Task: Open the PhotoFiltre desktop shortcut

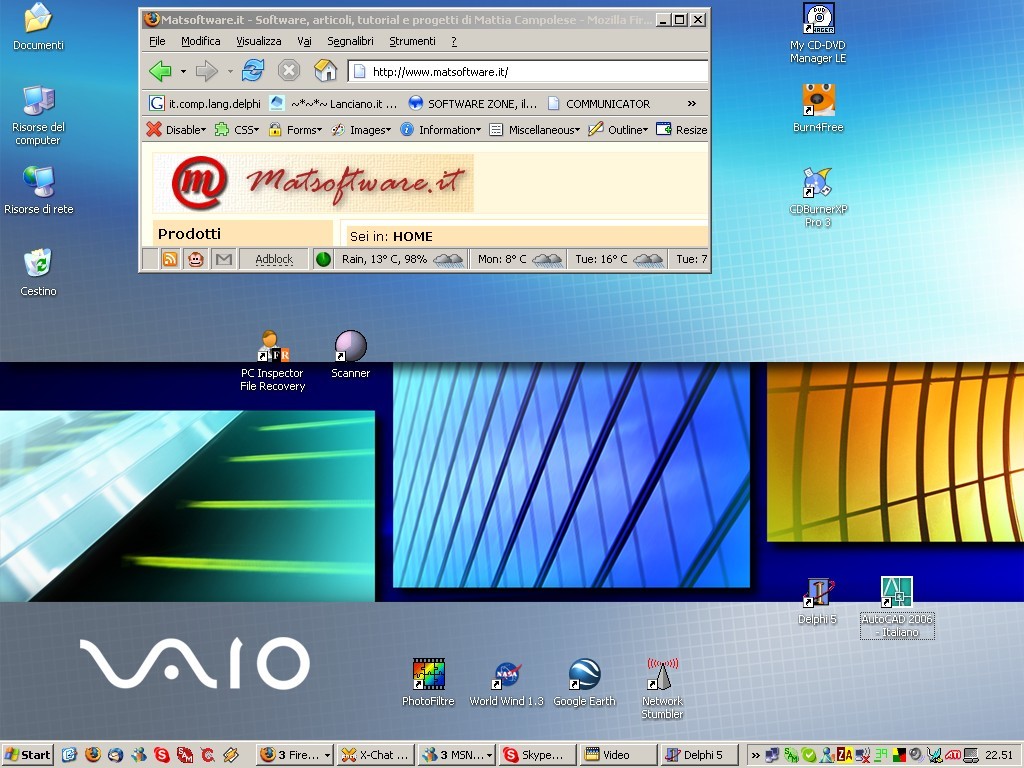Action: [x=428, y=682]
